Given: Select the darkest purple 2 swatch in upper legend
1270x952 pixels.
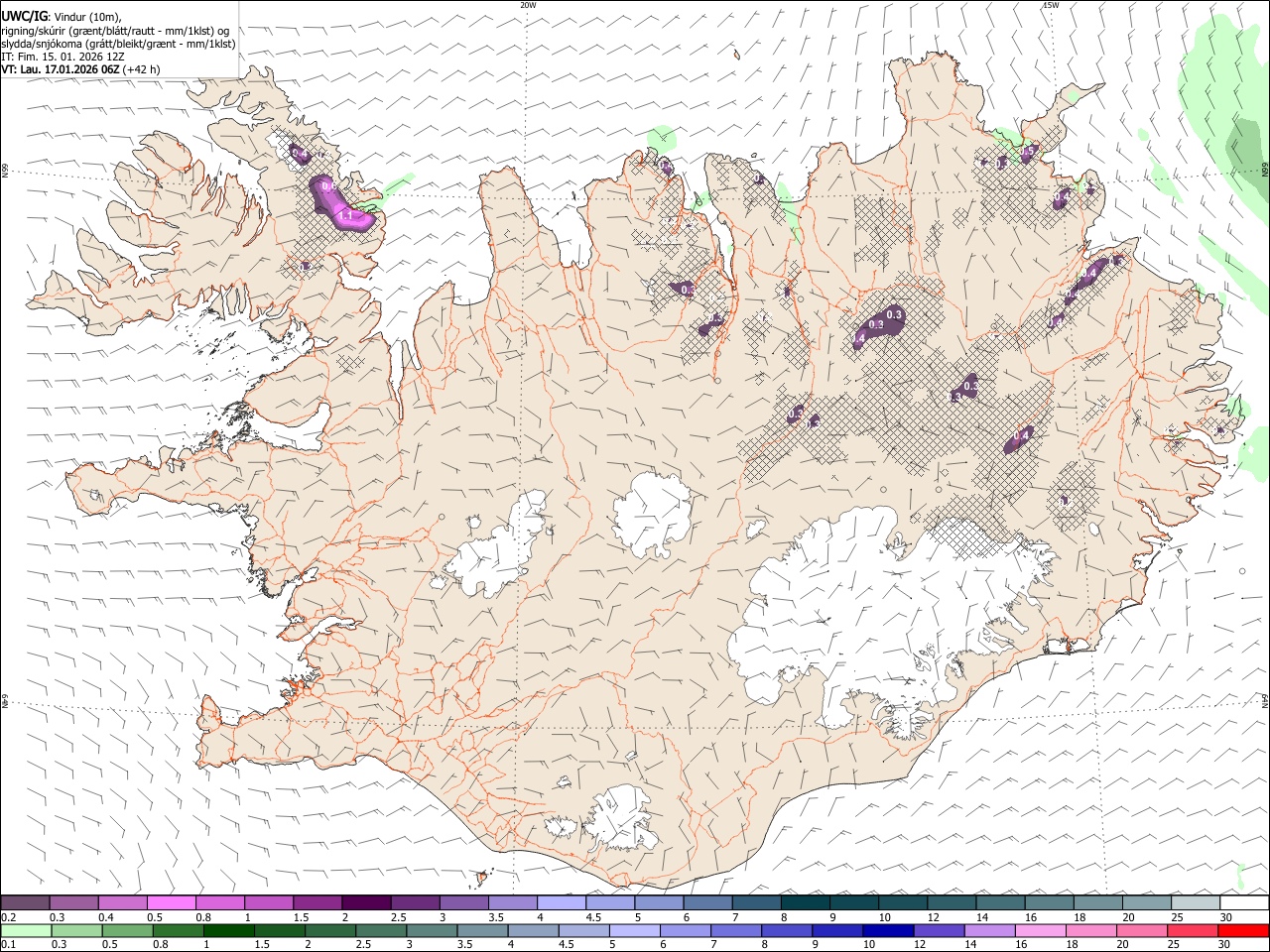Looking at the screenshot, I should coord(365,902).
